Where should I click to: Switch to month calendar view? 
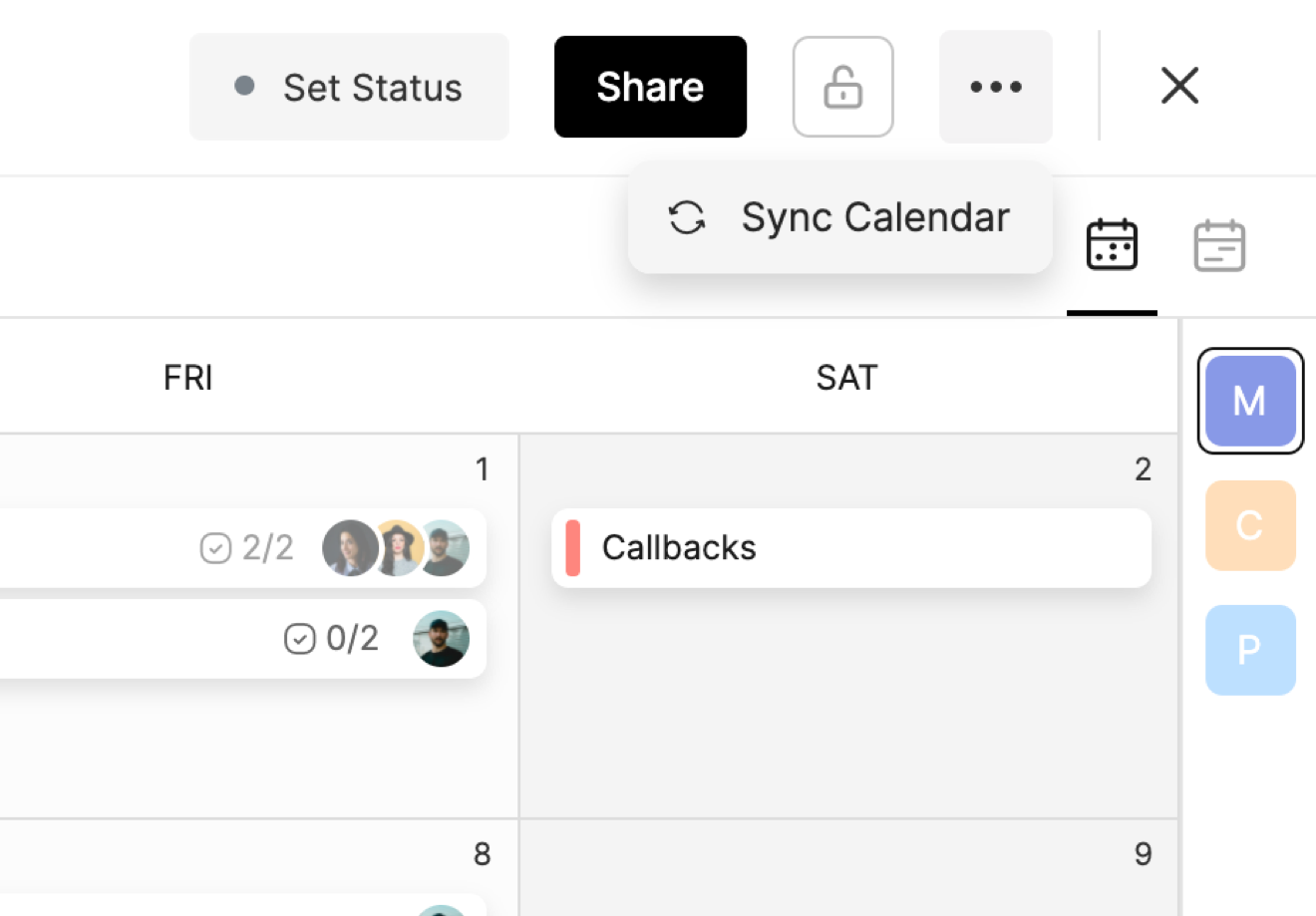tap(1111, 245)
